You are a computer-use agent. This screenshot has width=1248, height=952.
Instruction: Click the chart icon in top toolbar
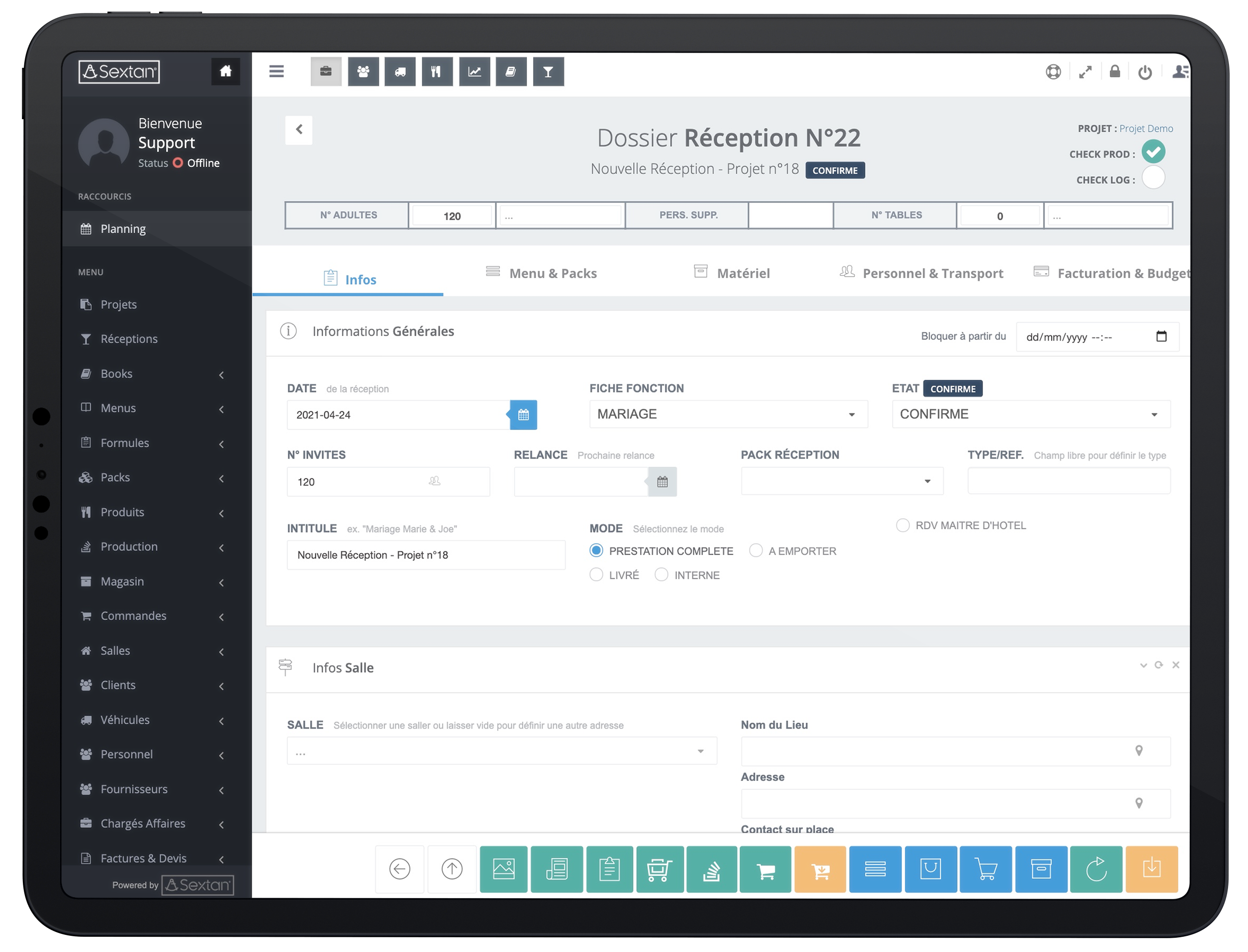point(474,71)
